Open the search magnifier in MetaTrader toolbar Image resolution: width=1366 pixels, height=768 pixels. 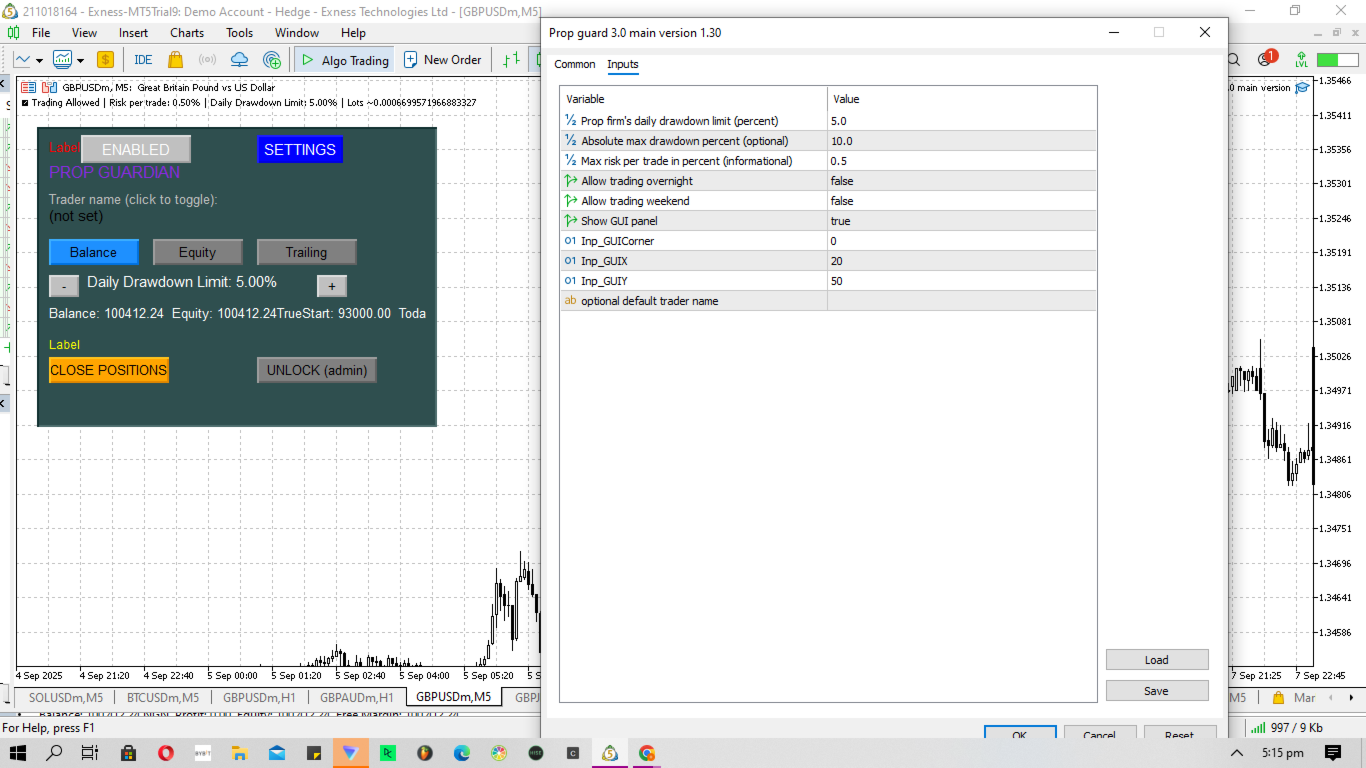pyautogui.click(x=1233, y=60)
